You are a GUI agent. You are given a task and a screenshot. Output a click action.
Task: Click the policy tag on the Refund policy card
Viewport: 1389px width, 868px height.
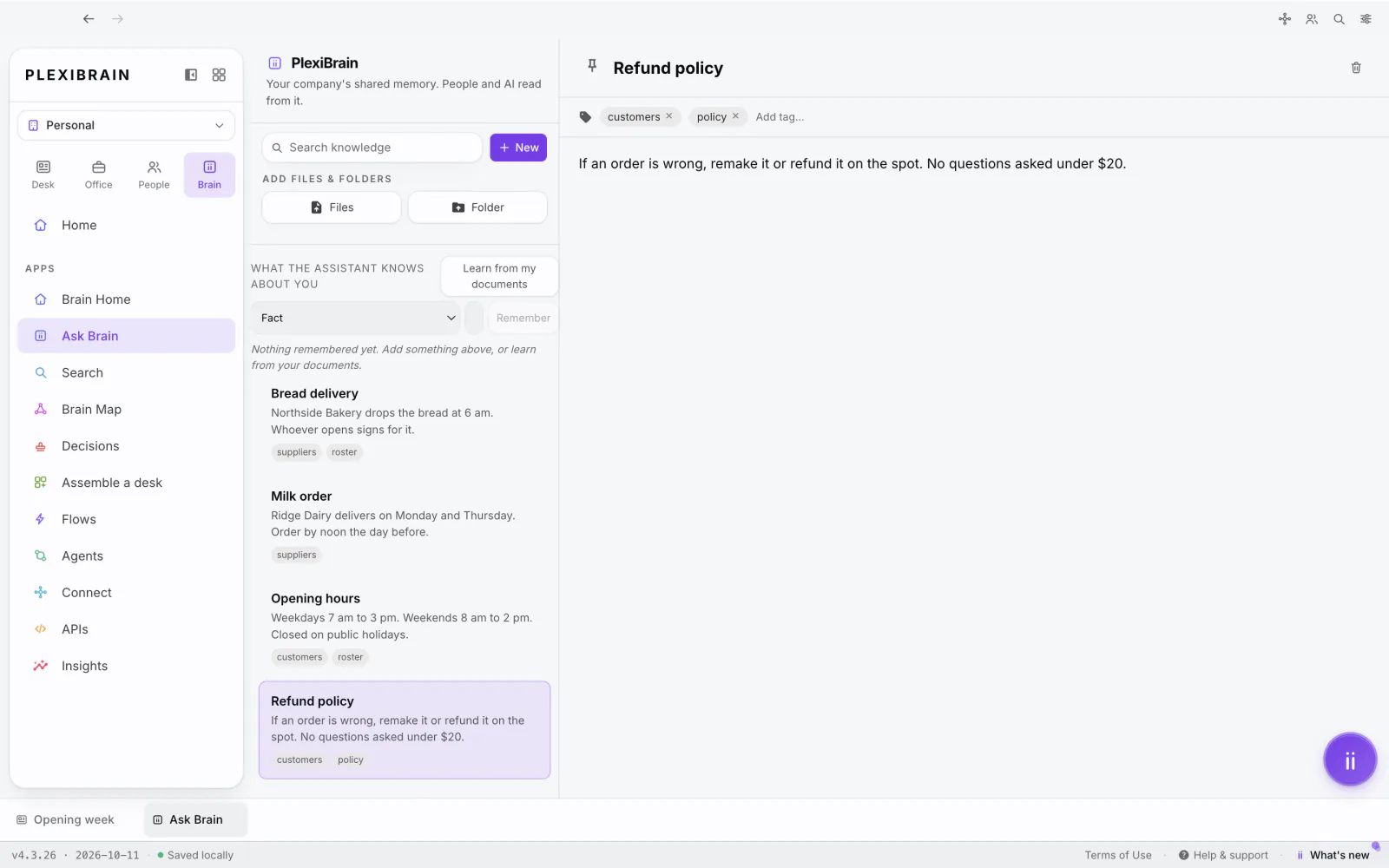point(351,759)
